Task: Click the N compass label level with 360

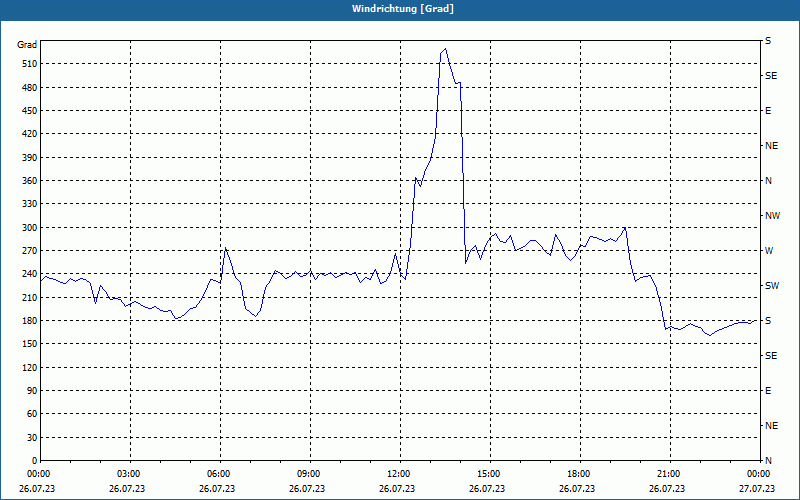Action: coord(768,181)
